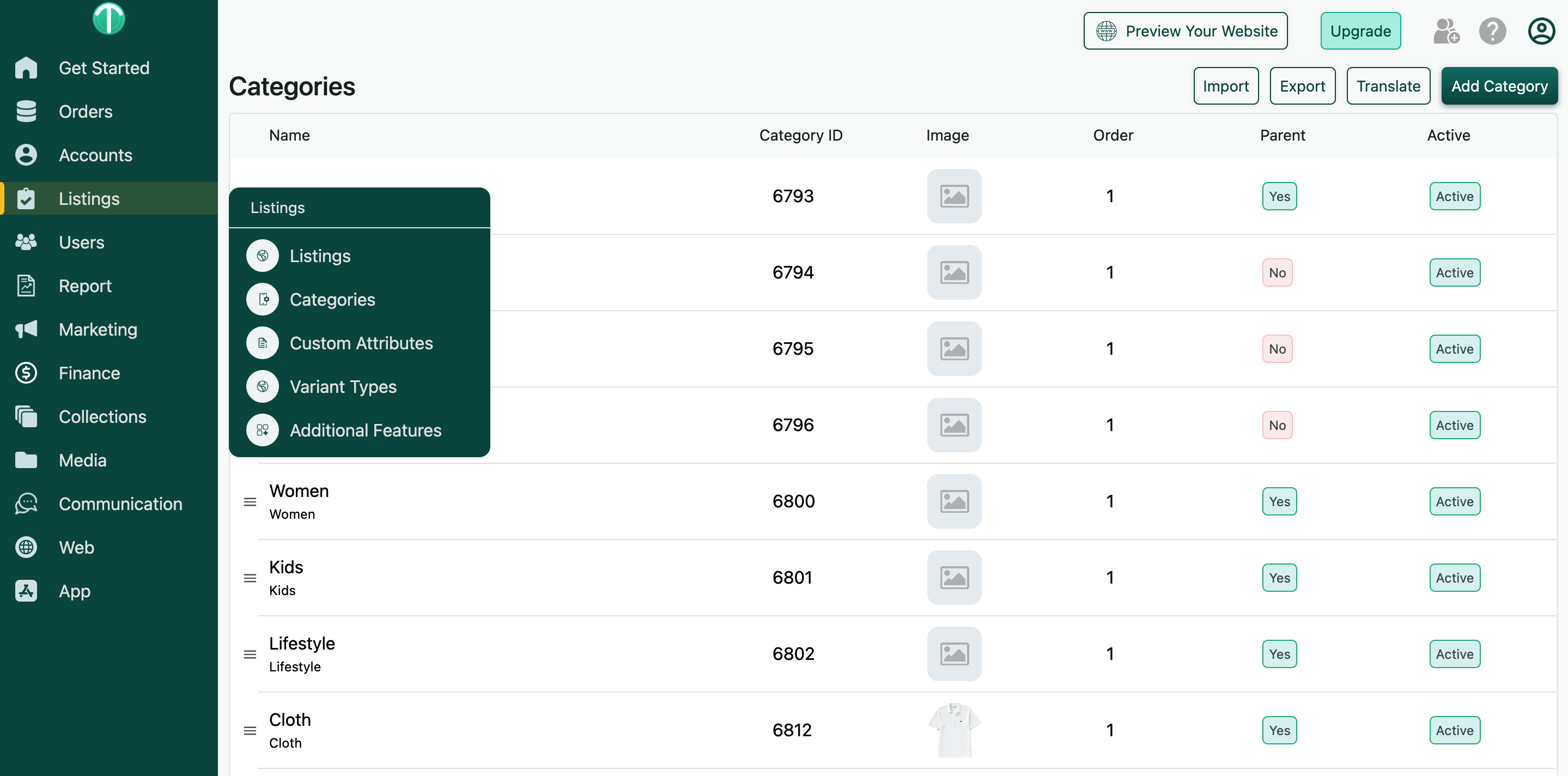Open Additional Features submenu entry

point(365,431)
